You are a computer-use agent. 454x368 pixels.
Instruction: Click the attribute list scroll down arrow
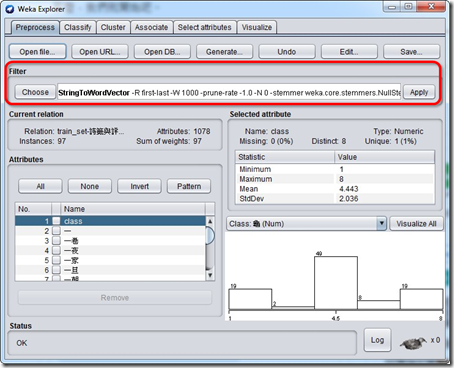pyautogui.click(x=210, y=275)
